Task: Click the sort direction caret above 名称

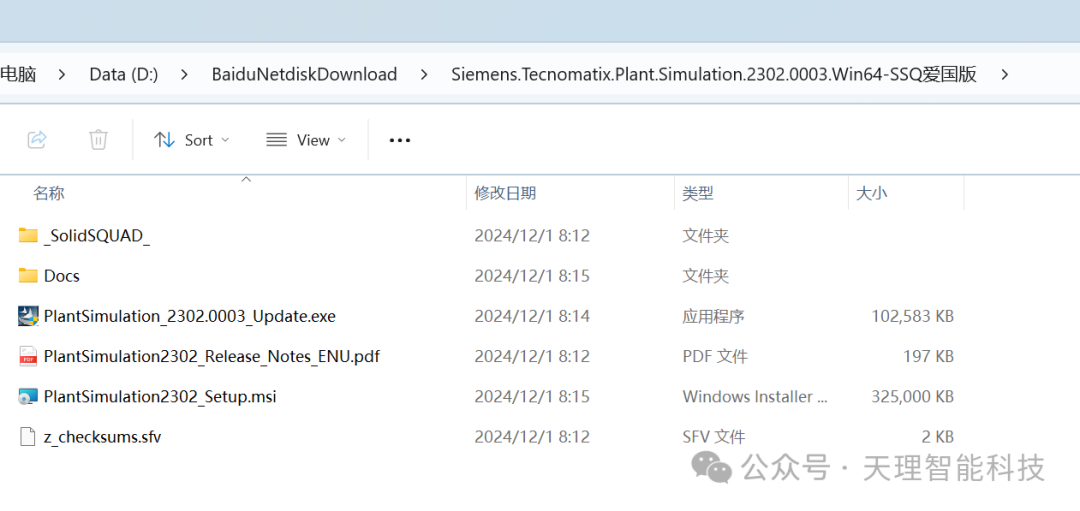Action: (246, 180)
